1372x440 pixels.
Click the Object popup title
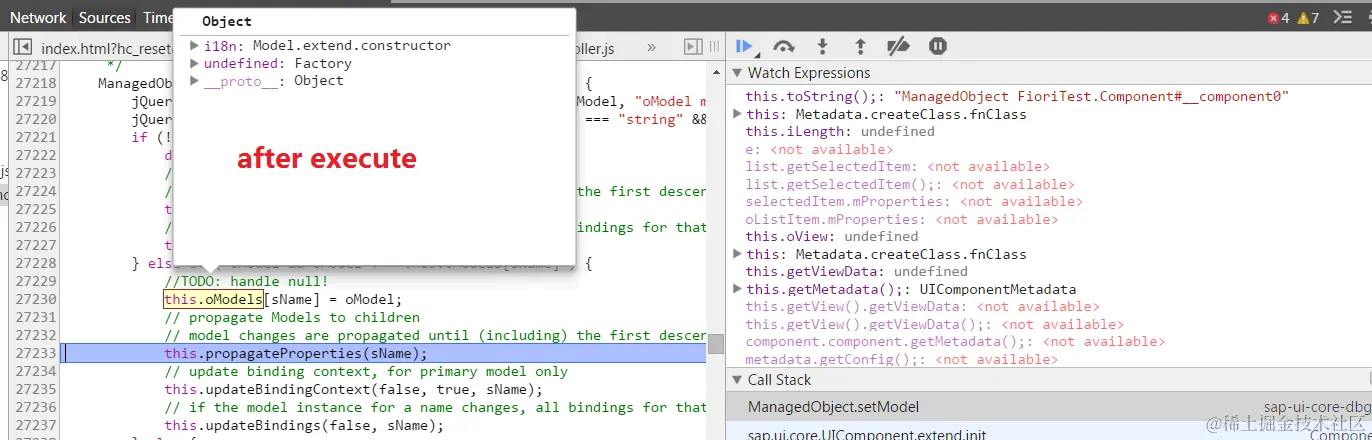pyautogui.click(x=227, y=21)
